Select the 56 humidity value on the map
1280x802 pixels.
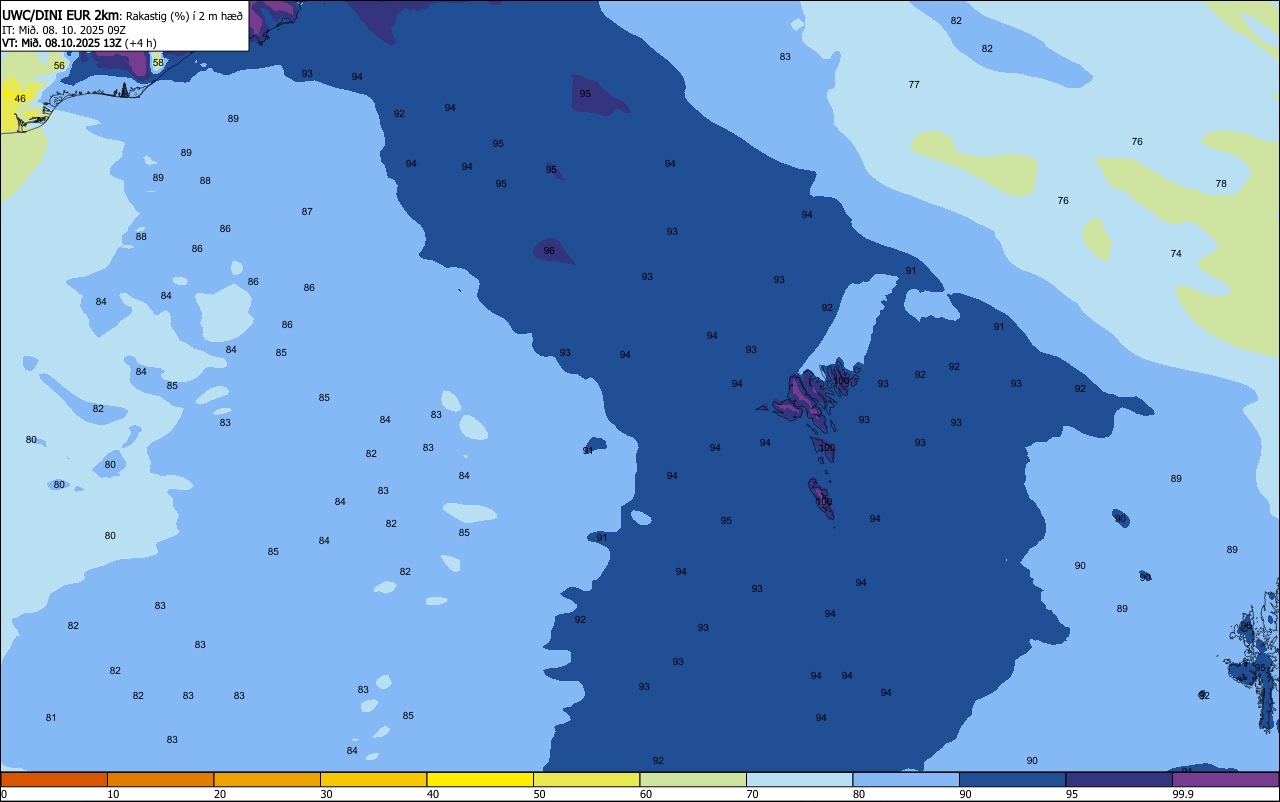click(59, 65)
